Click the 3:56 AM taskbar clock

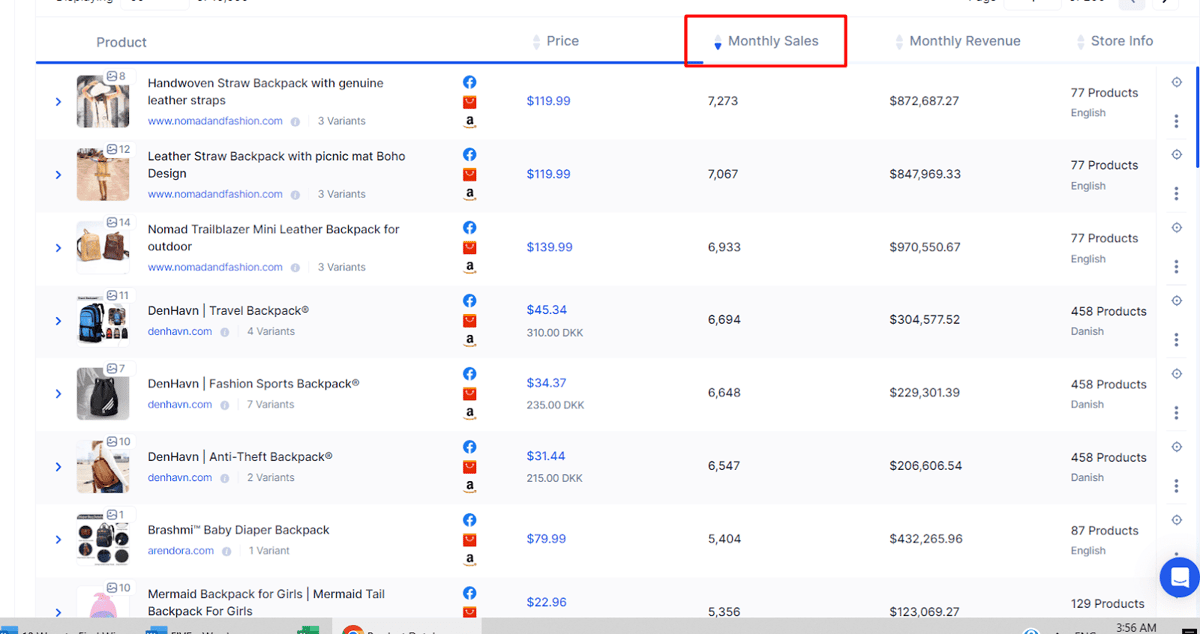1134,628
